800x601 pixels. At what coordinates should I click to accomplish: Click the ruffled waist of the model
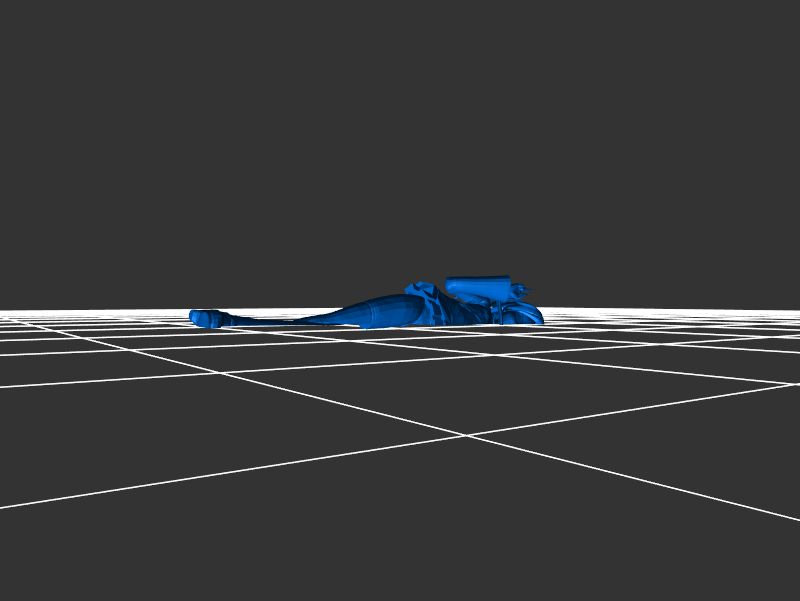click(422, 296)
